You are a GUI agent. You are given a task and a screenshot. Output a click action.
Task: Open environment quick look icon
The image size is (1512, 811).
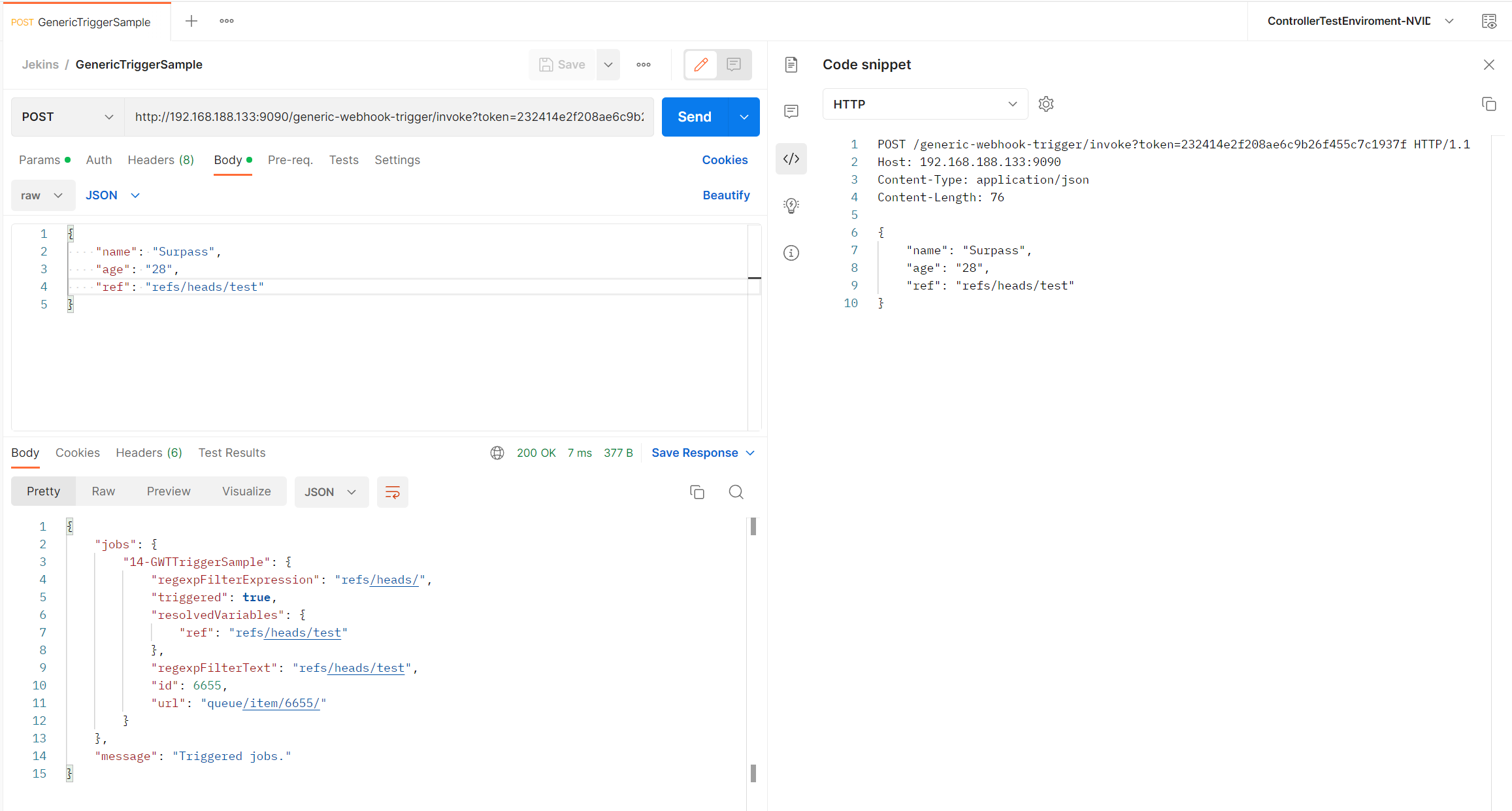pos(1489,21)
